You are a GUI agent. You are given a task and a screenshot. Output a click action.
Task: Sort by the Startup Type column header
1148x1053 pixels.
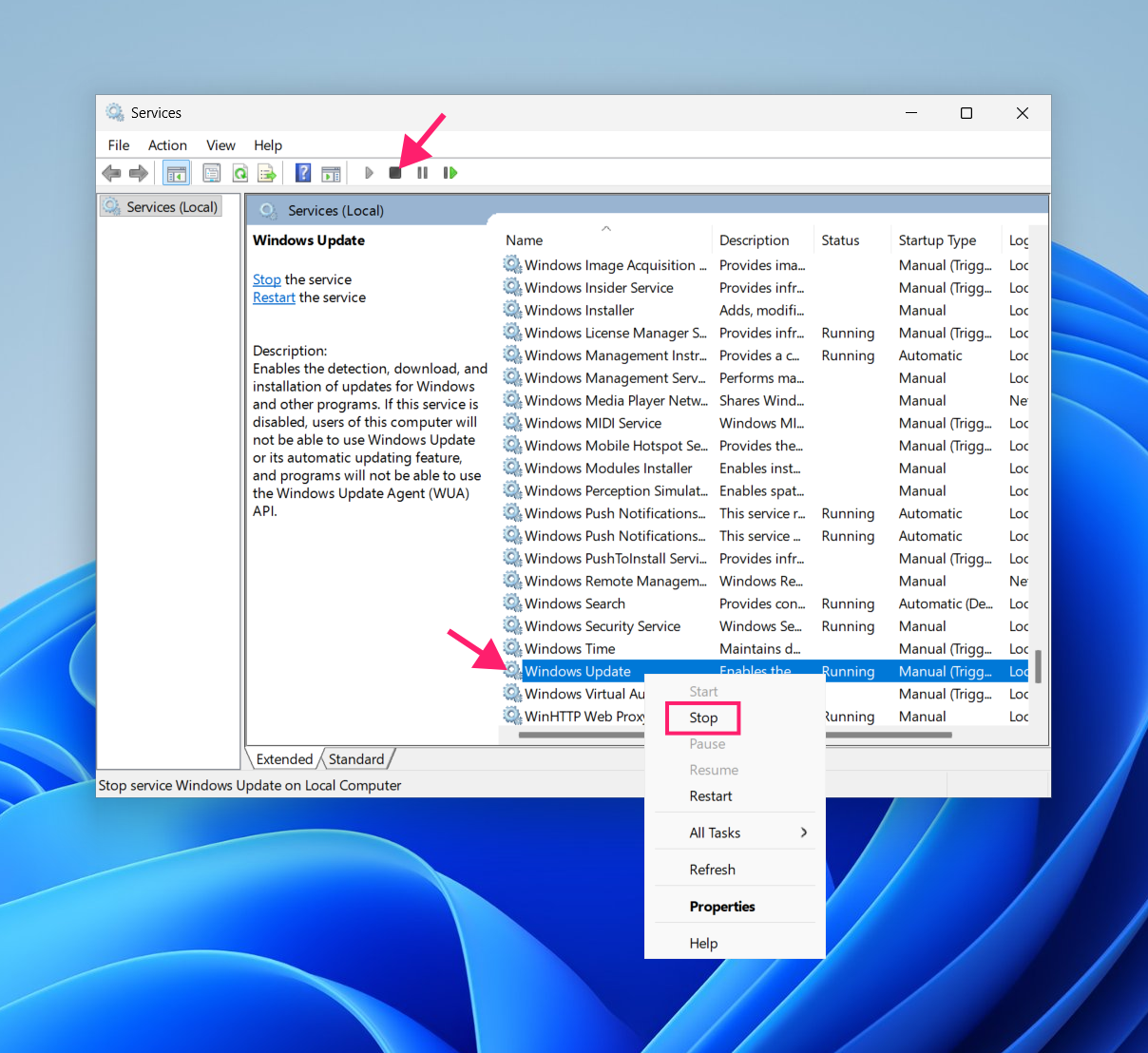tap(947, 240)
